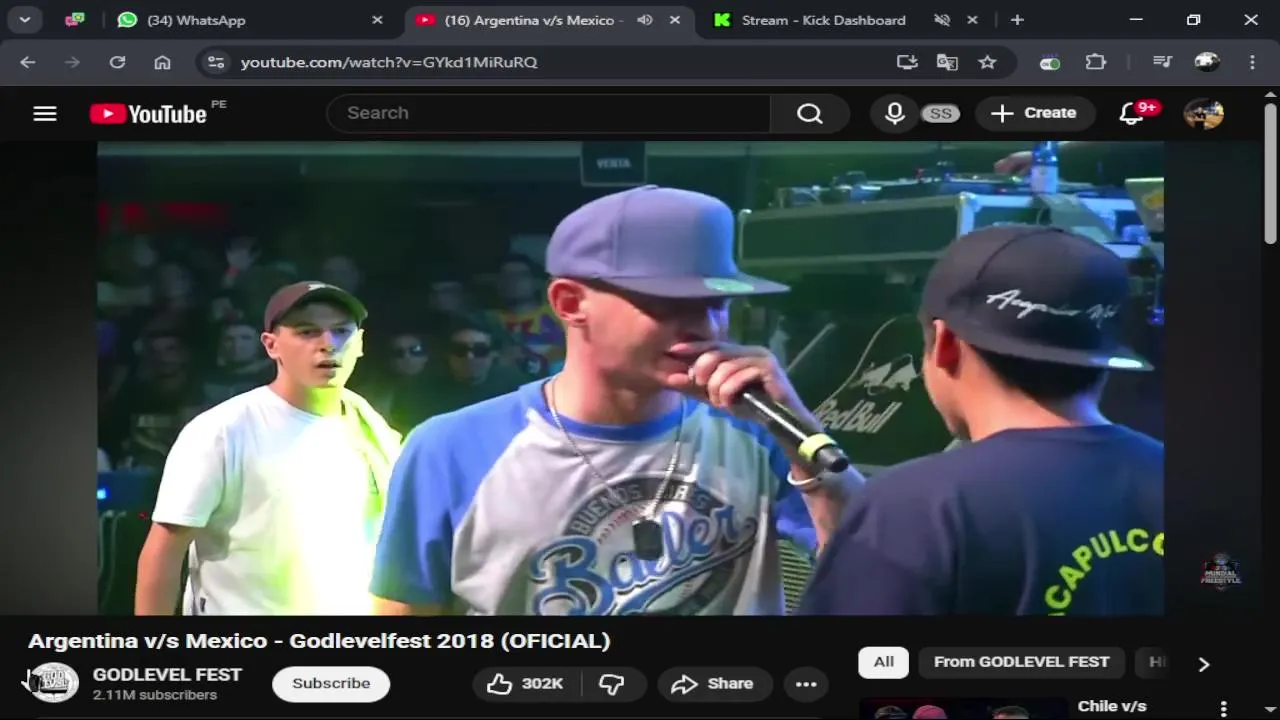Install app icon in address bar

[x=907, y=62]
